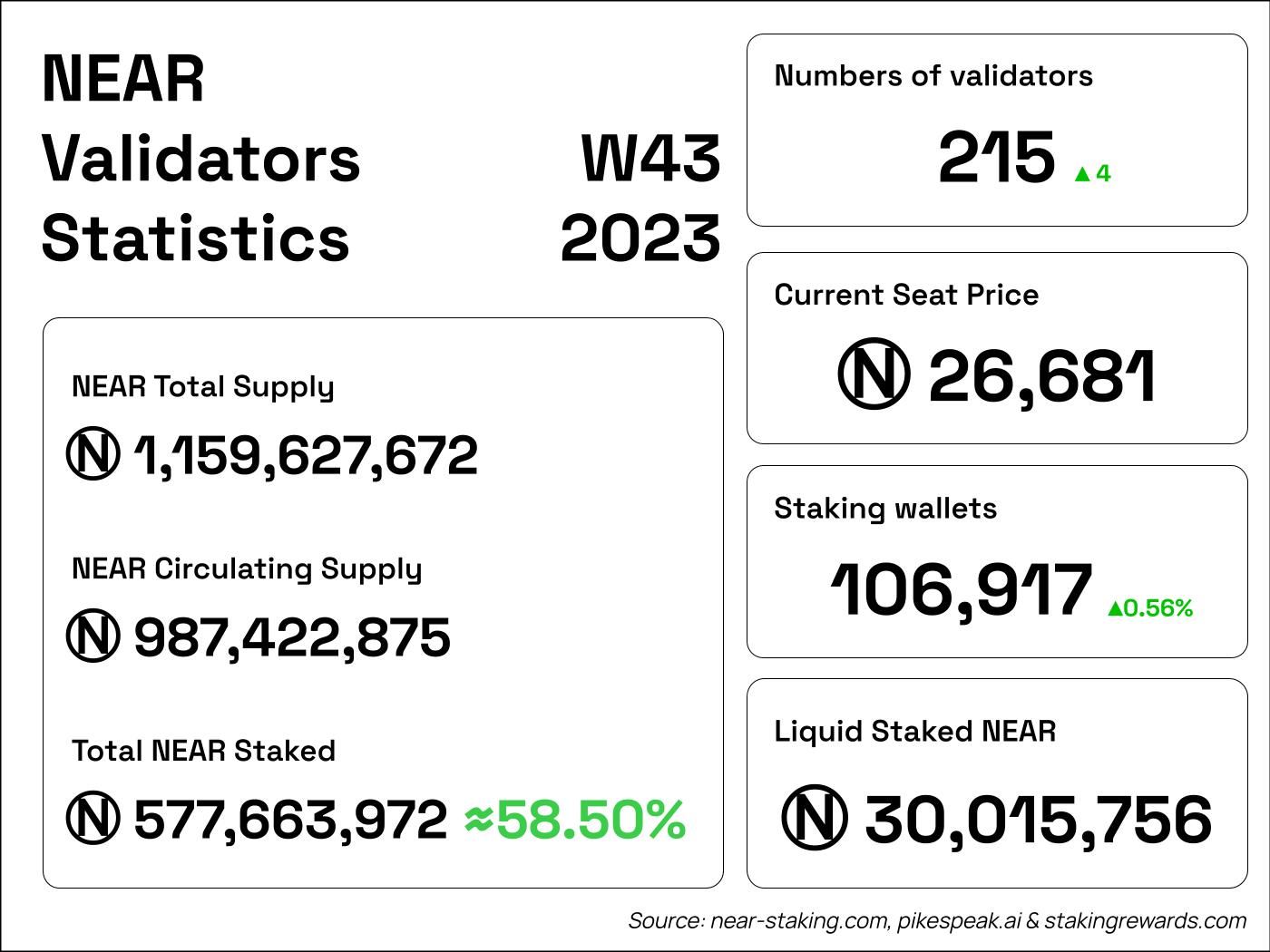Click the W43 week indicator
Screen dimensions: 1270x952
coord(650,159)
